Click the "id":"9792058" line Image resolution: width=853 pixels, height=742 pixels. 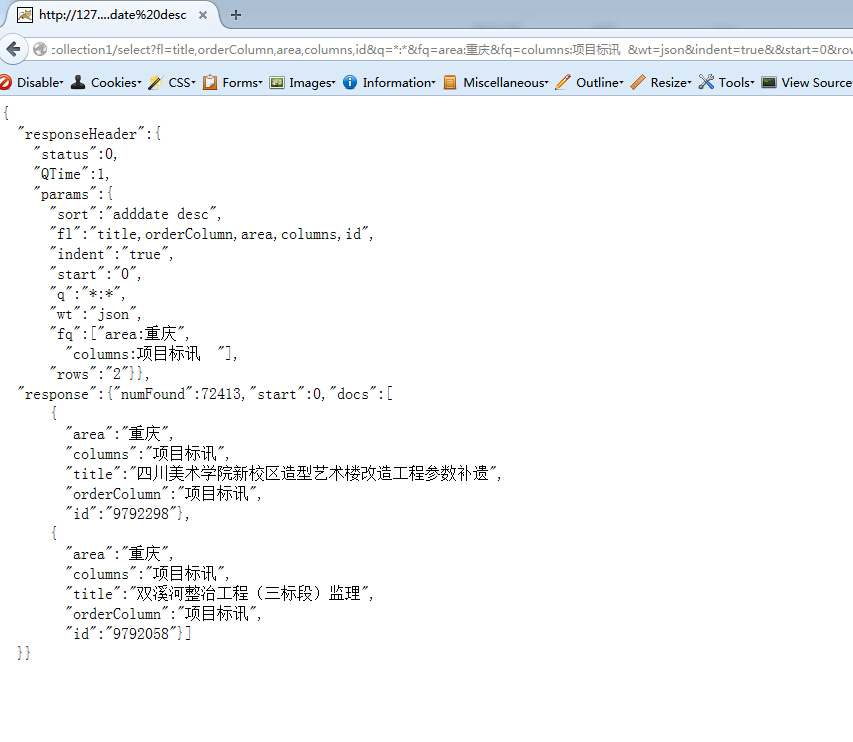(x=128, y=634)
